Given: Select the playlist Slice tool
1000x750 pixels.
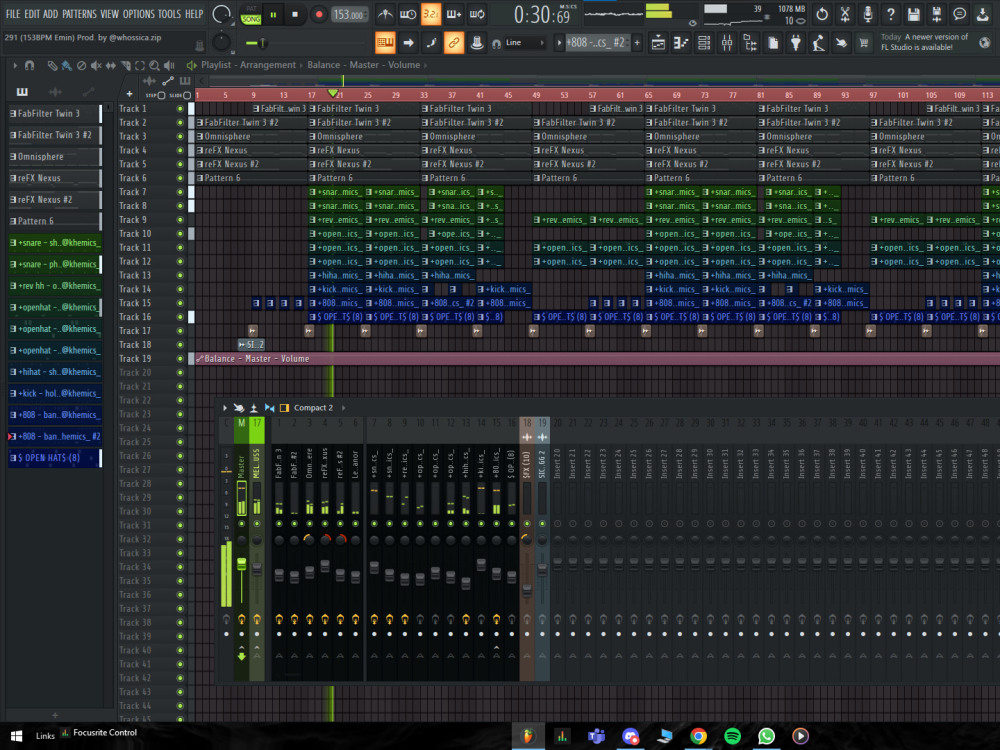Looking at the screenshot, I should (x=126, y=65).
